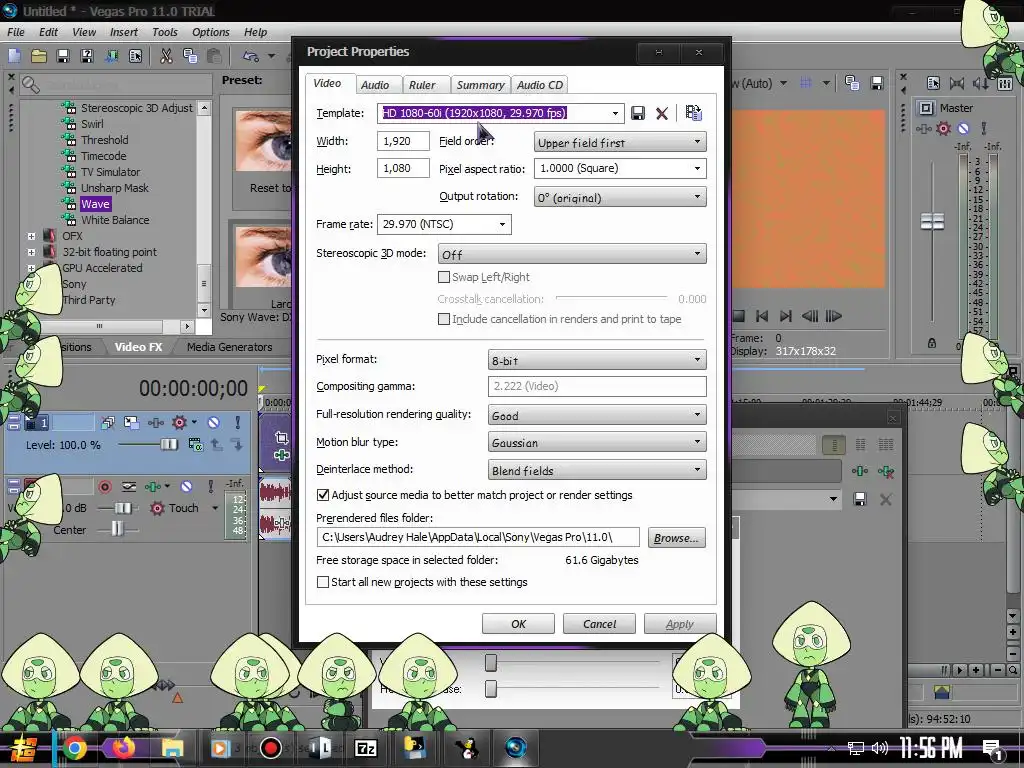Screen dimensions: 1024x768
Task: Open the Output rotation dropdown
Action: tap(620, 197)
